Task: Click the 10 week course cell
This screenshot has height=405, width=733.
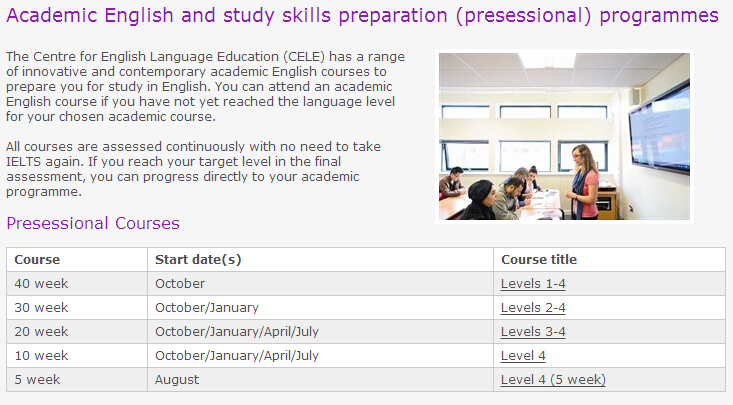Action: pyautogui.click(x=77, y=356)
